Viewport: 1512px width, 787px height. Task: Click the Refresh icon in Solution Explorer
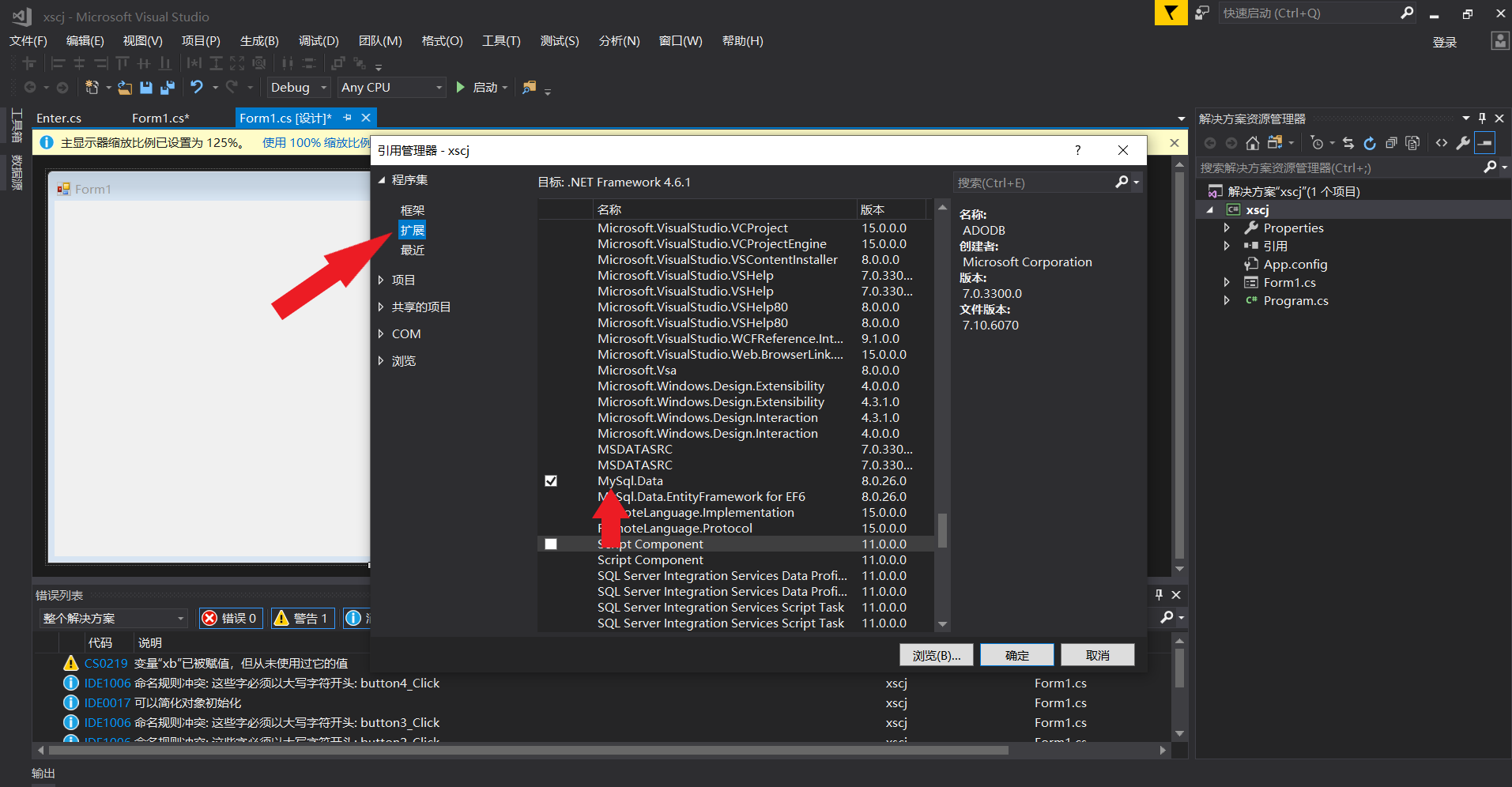(1370, 143)
